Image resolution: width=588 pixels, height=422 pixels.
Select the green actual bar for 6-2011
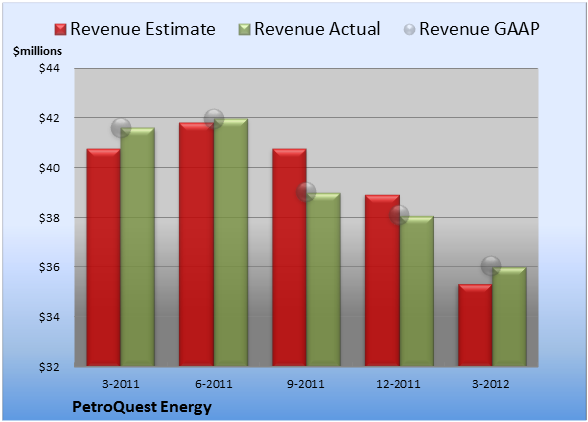point(231,242)
